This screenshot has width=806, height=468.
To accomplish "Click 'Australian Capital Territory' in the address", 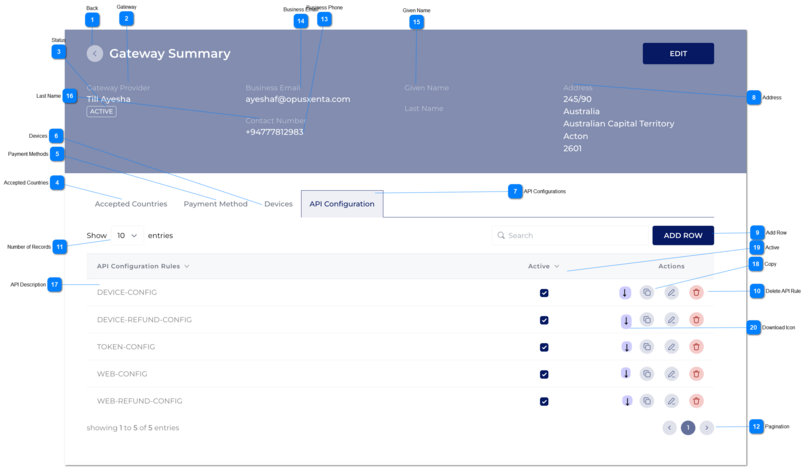I will (619, 124).
